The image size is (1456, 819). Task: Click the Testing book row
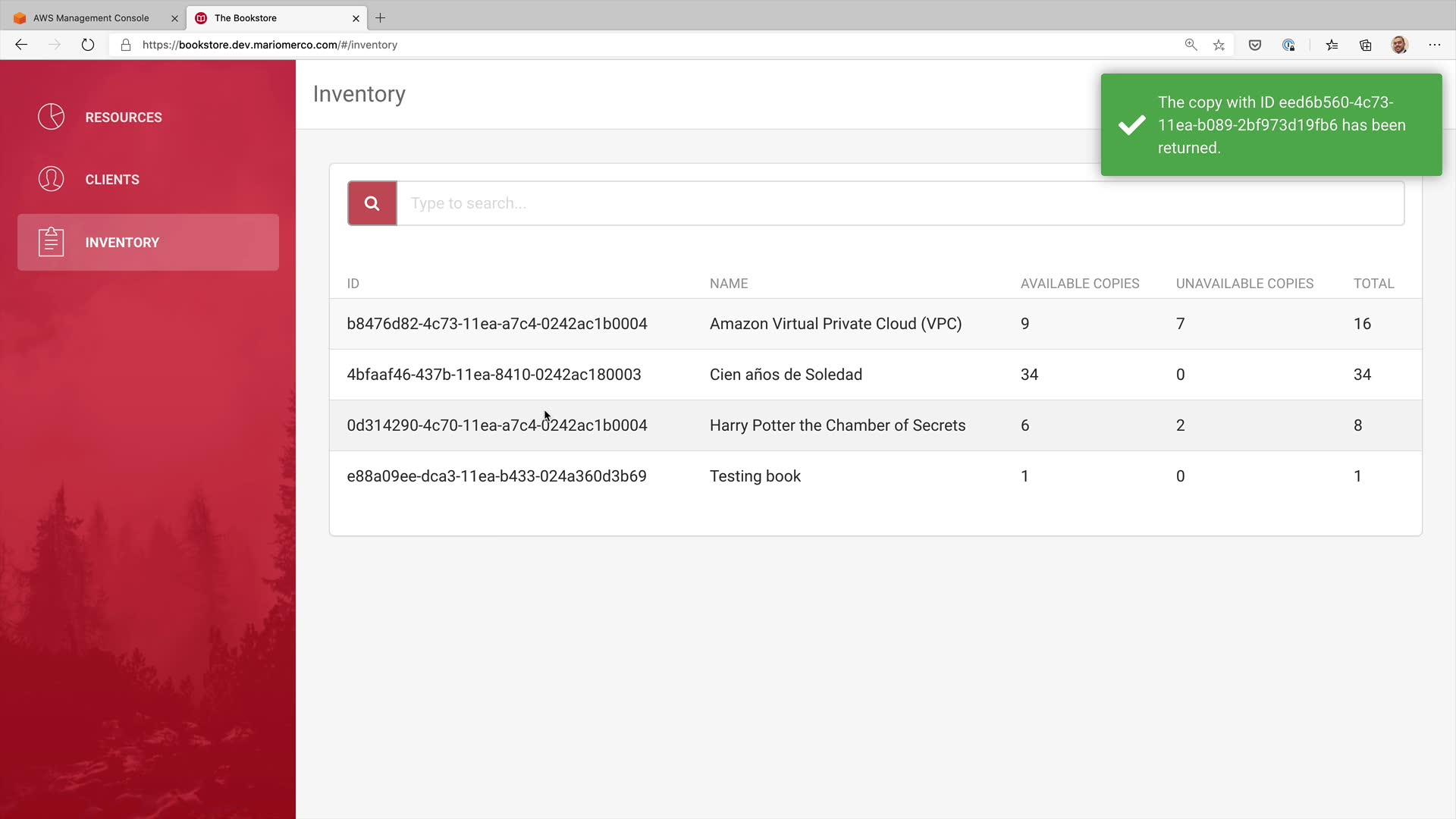pyautogui.click(x=755, y=476)
